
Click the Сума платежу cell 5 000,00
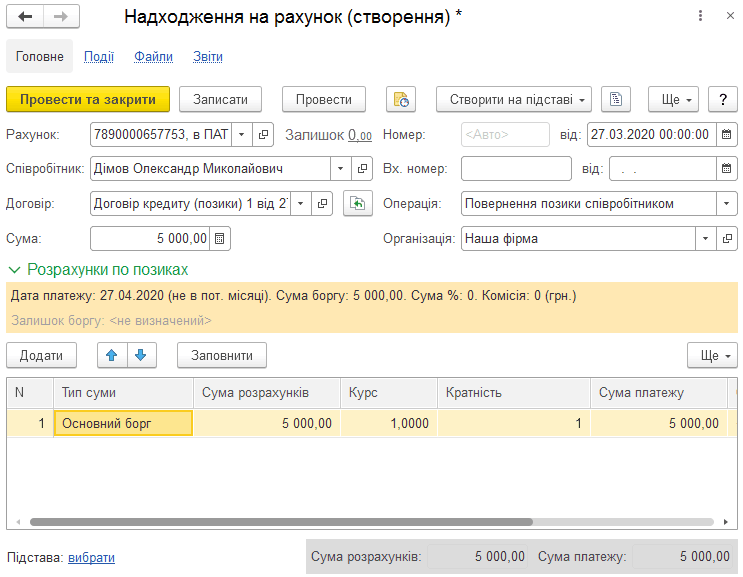tap(659, 423)
